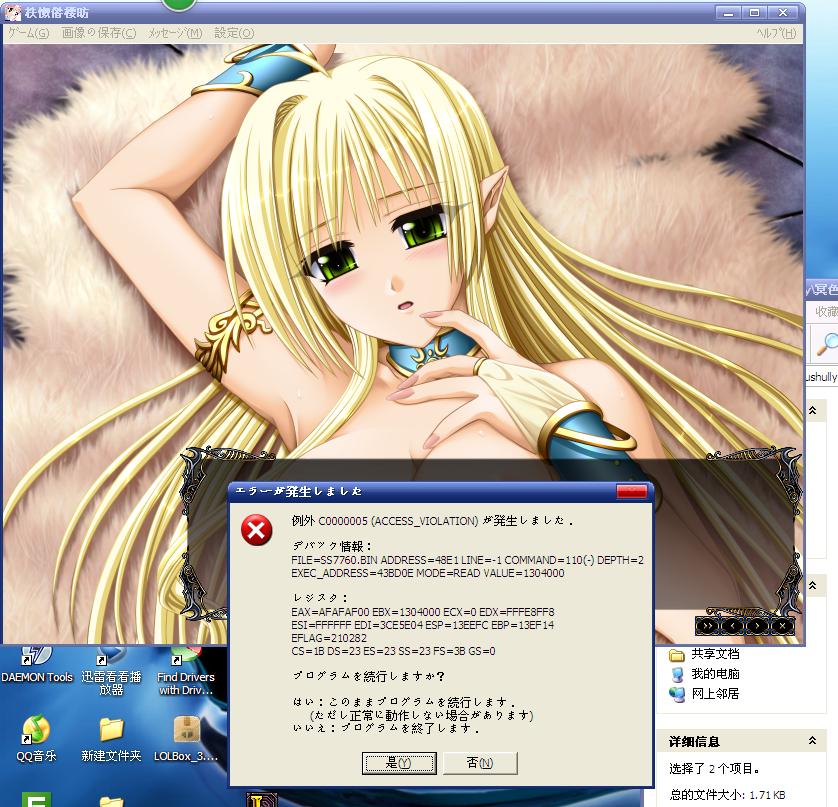
Task: Click the previous (<) game text control
Action: coord(733,626)
